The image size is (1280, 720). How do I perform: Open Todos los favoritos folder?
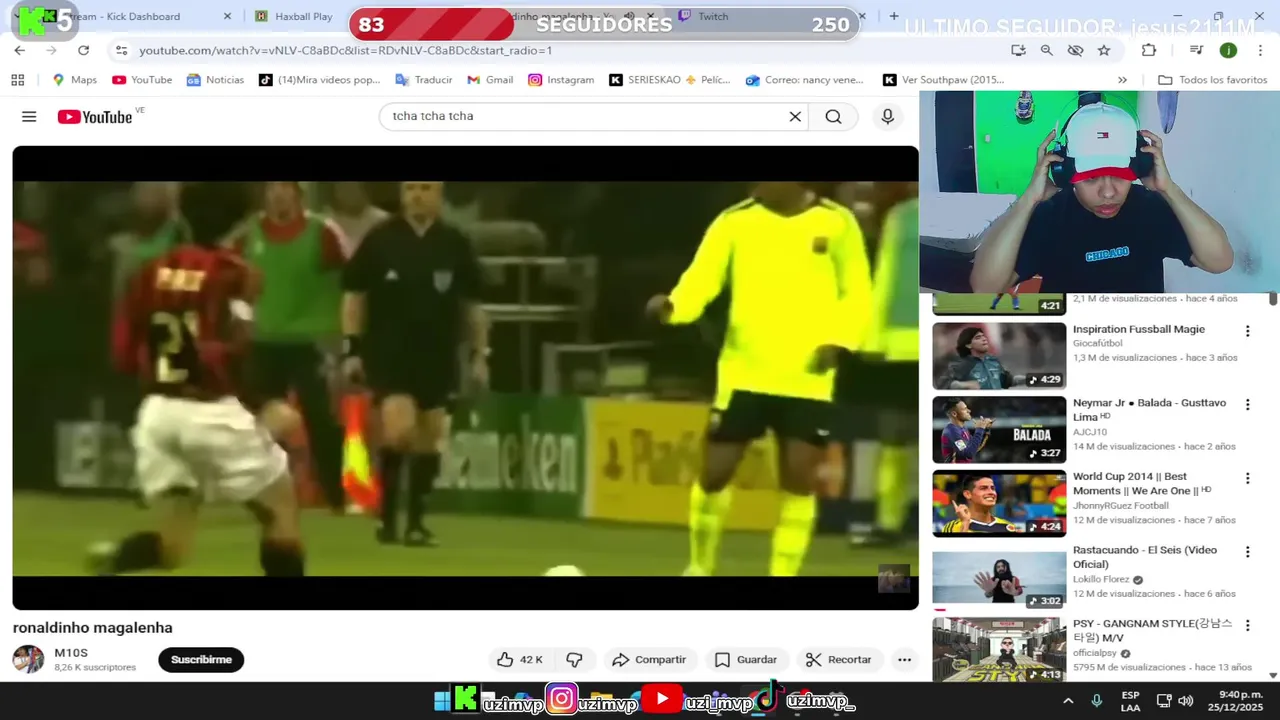point(1212,80)
